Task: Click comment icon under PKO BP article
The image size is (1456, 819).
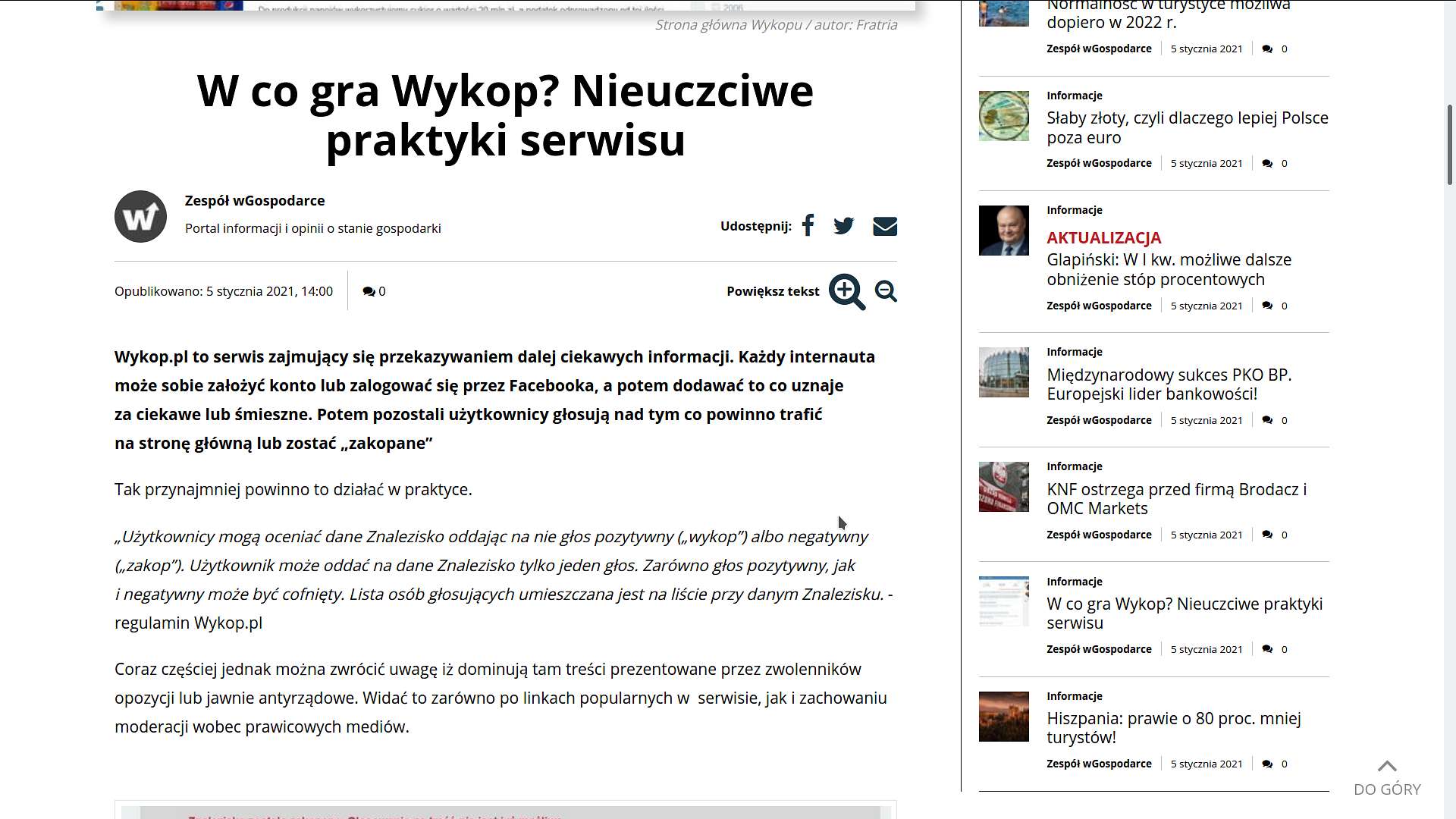Action: 1267,421
